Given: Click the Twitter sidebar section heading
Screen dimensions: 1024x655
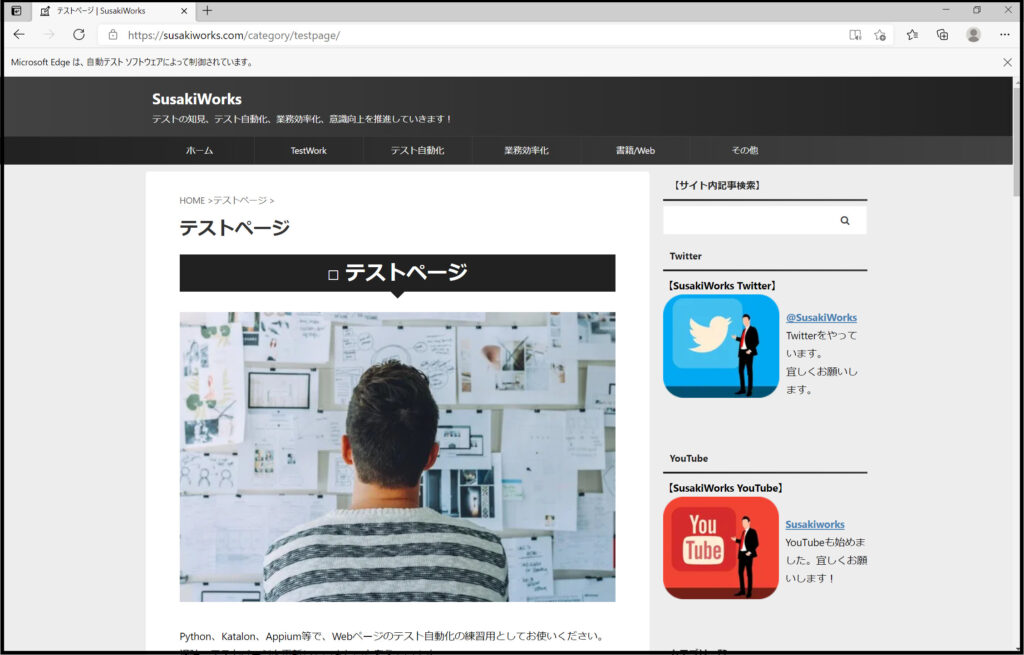Looking at the screenshot, I should 685,256.
